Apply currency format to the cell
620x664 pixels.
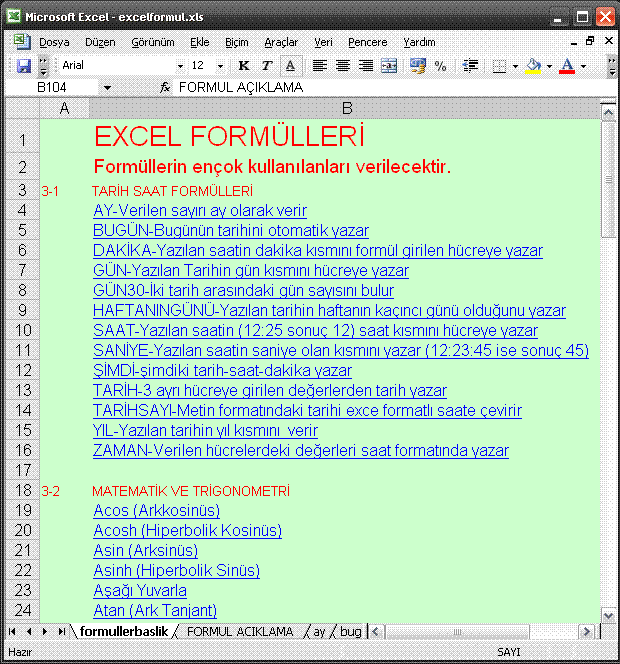[417, 66]
